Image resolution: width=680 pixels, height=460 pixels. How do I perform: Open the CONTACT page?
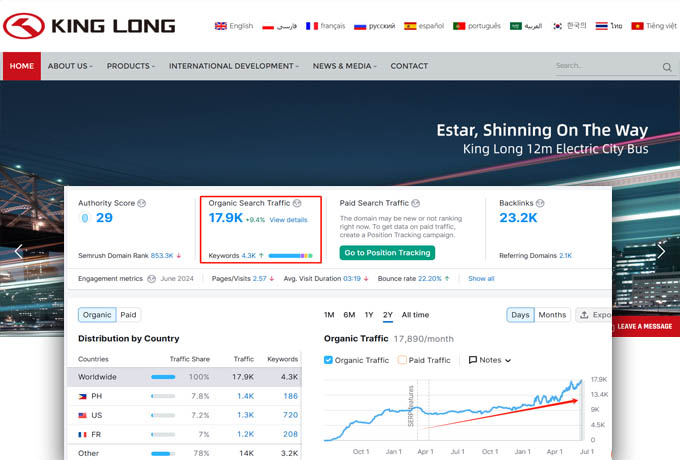click(x=409, y=66)
